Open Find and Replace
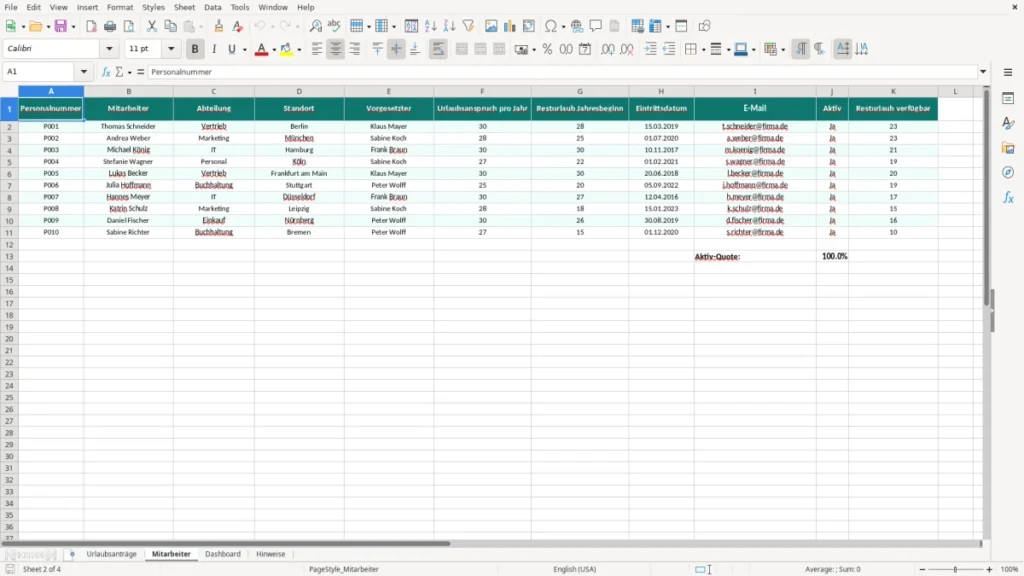The width and height of the screenshot is (1024, 576). click(315, 26)
